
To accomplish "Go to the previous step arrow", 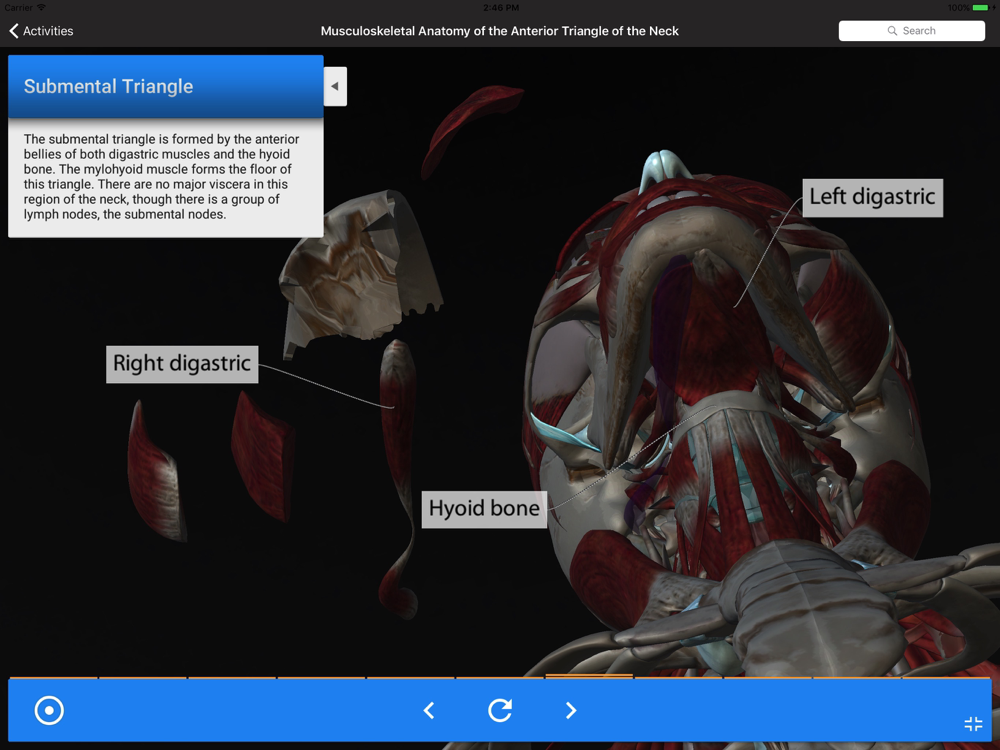I will point(429,710).
